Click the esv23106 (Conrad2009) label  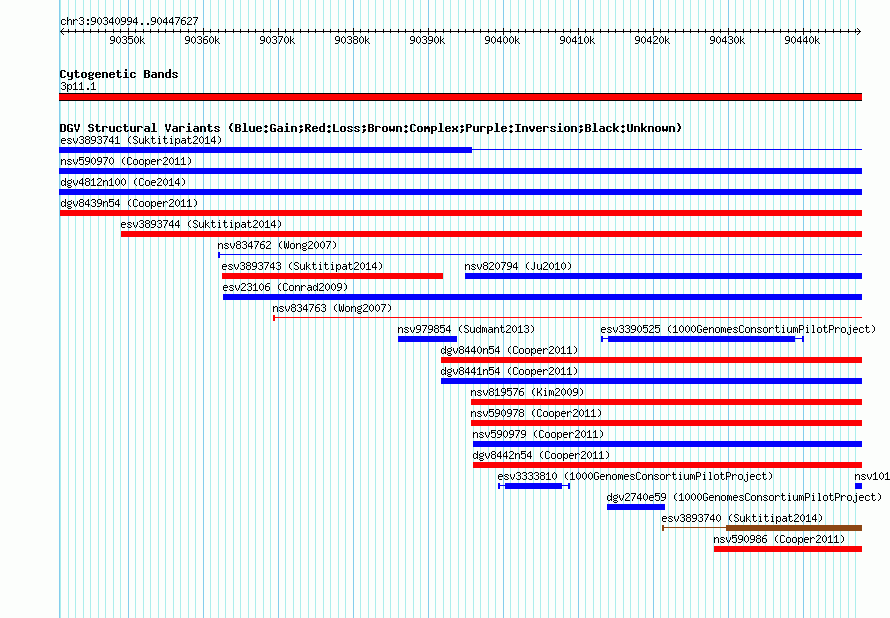(285, 287)
